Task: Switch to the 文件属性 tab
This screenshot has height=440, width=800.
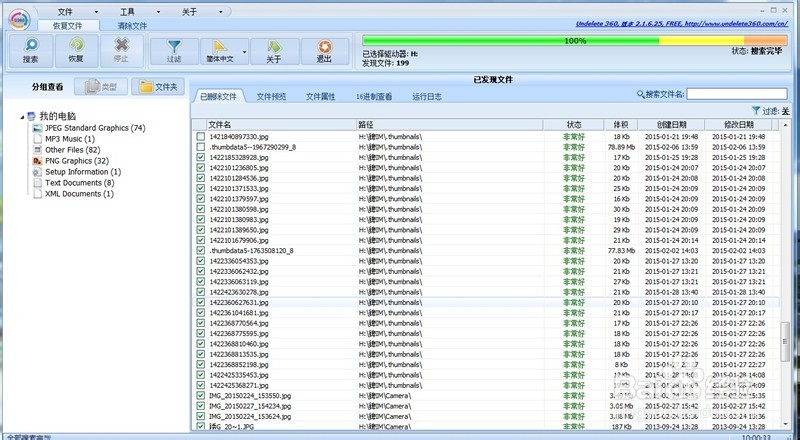Action: tap(320, 96)
